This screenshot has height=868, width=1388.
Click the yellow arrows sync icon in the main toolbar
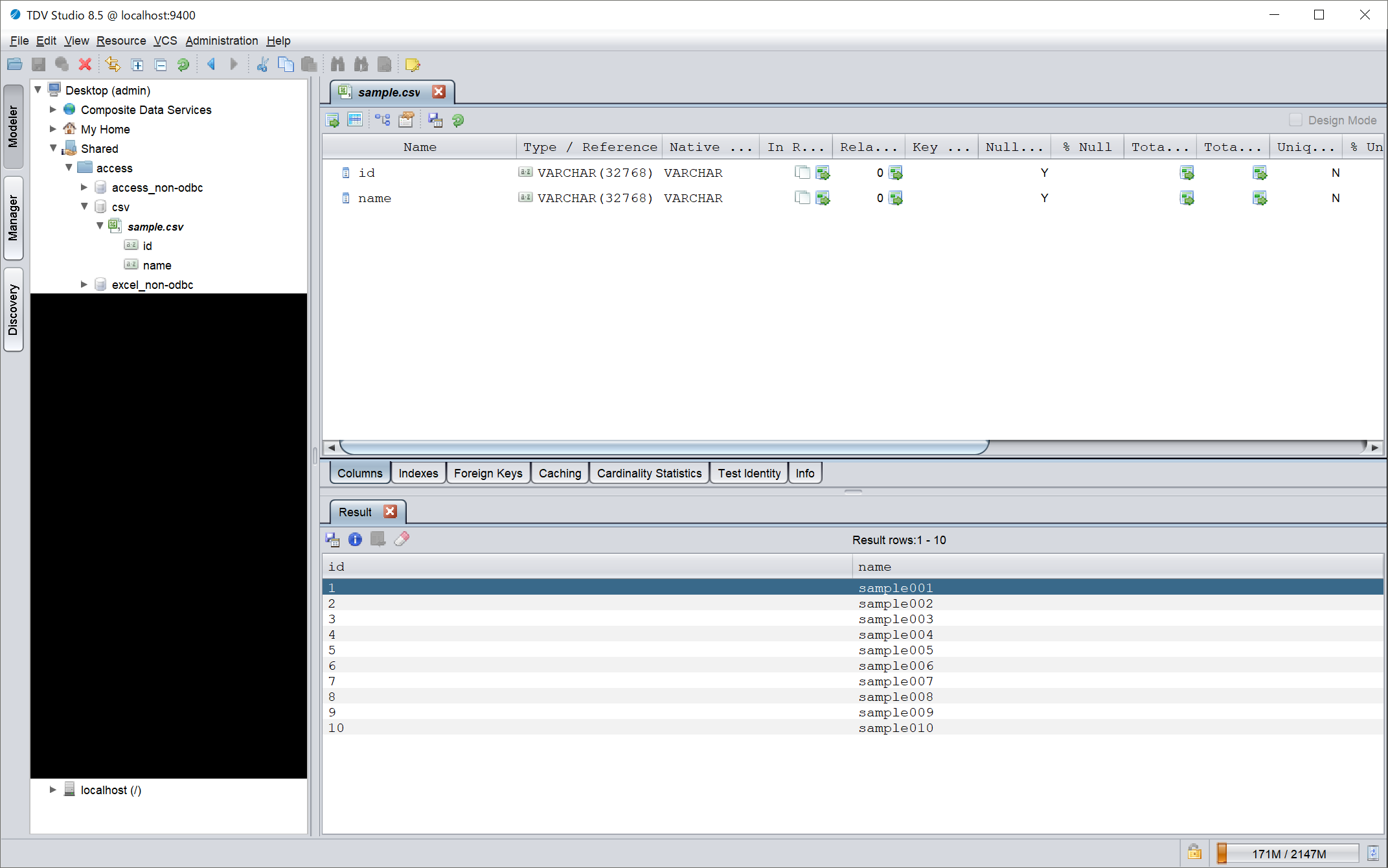point(113,64)
